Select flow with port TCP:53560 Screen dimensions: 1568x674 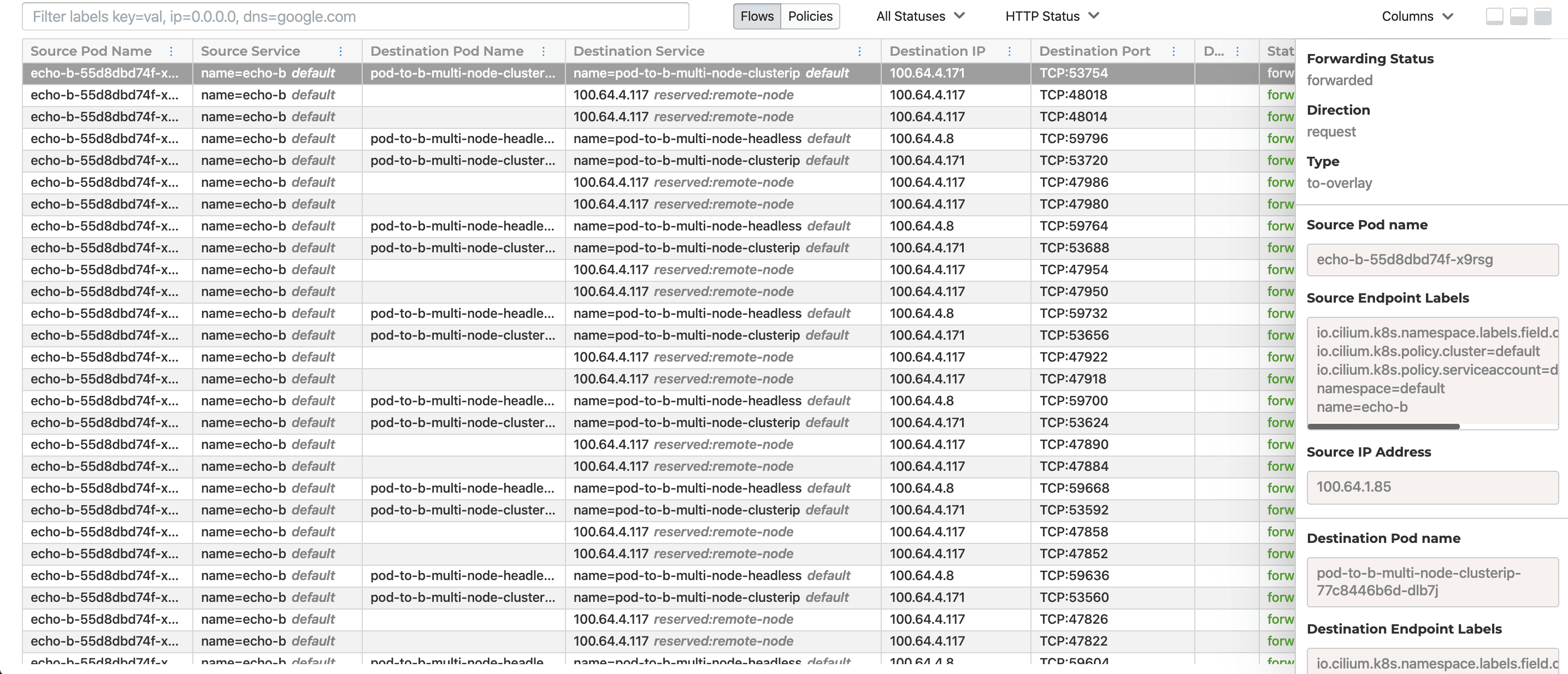(x=658, y=599)
